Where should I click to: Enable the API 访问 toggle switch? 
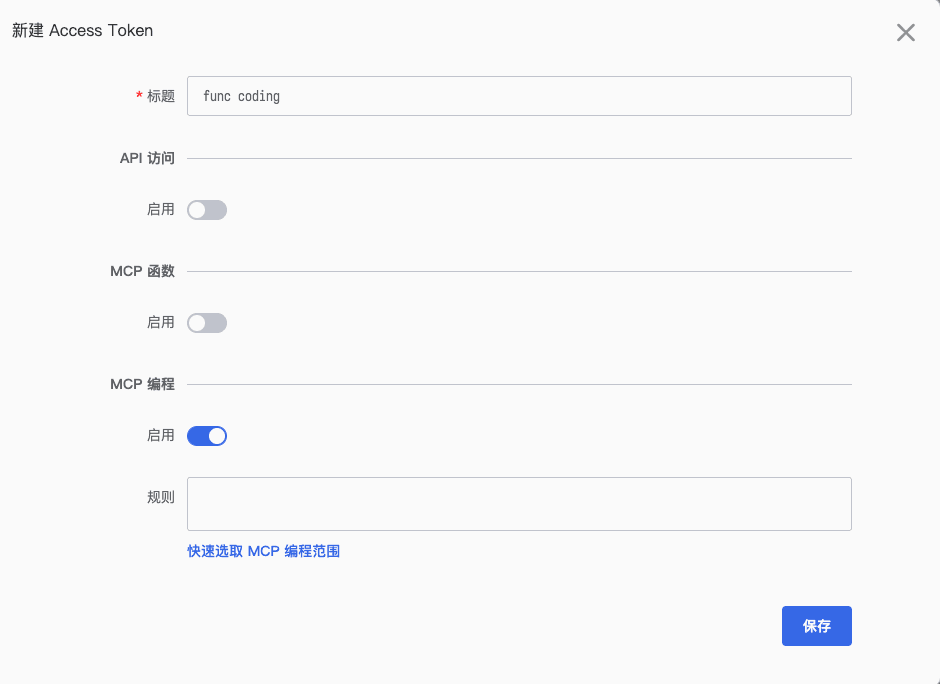point(207,210)
